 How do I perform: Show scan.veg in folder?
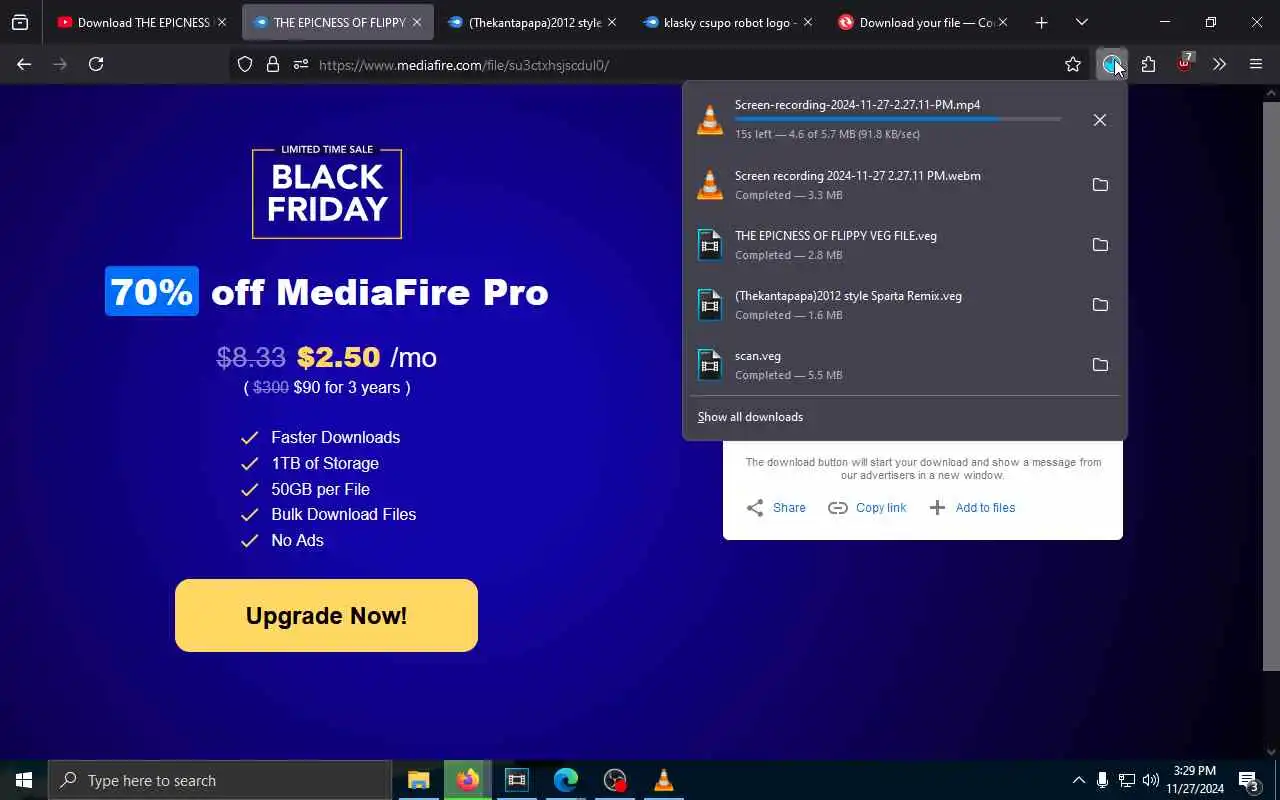coord(1100,365)
